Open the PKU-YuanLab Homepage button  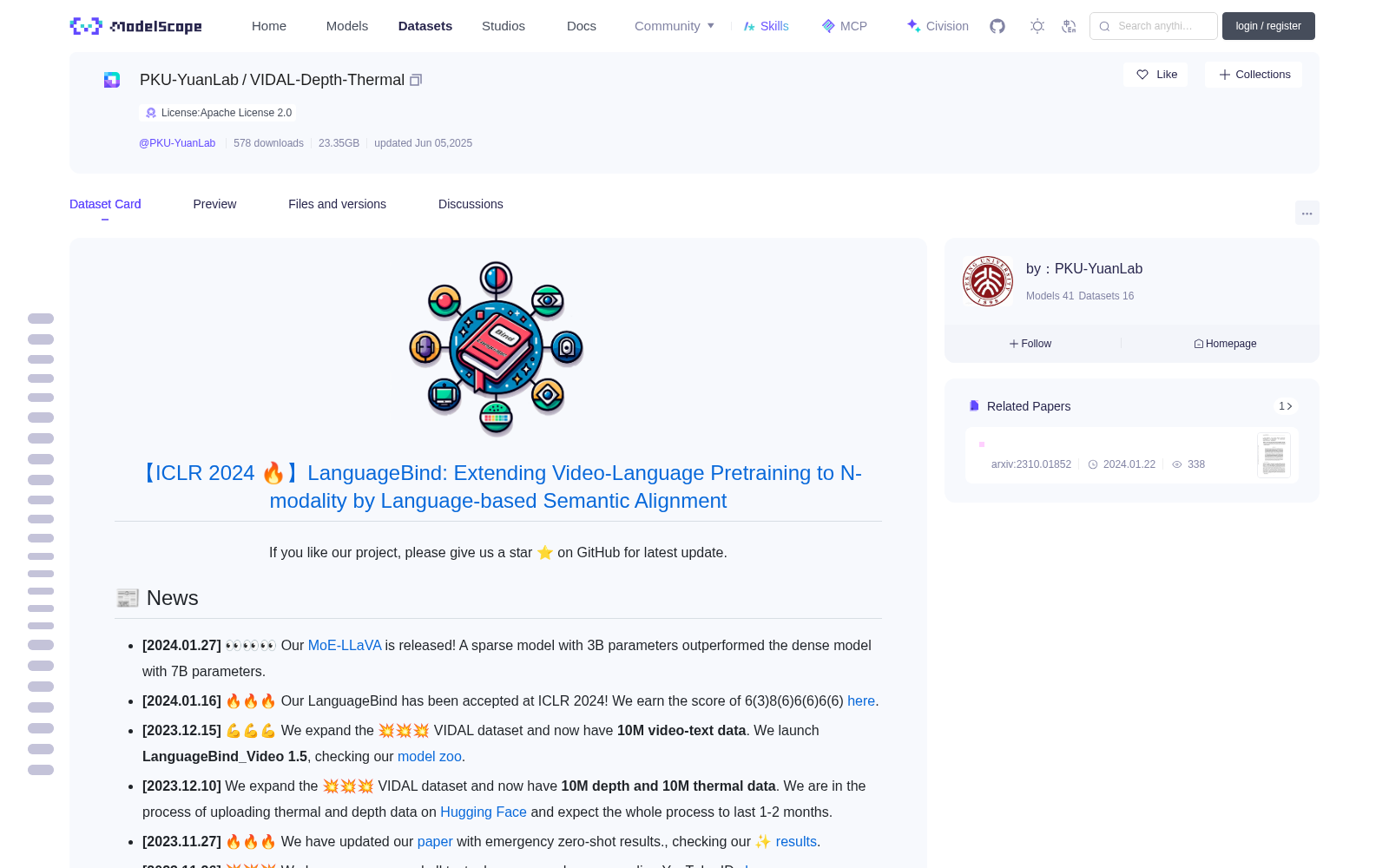[1225, 344]
